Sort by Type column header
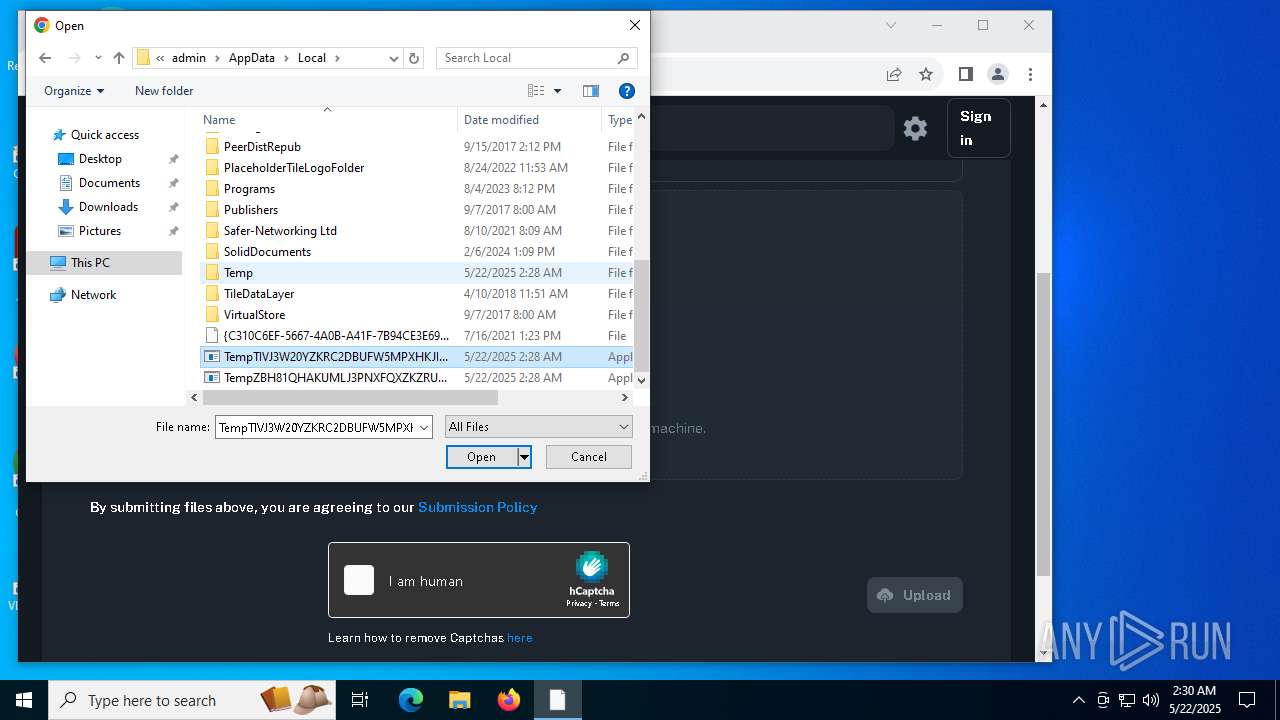The width and height of the screenshot is (1280, 720). (x=620, y=120)
